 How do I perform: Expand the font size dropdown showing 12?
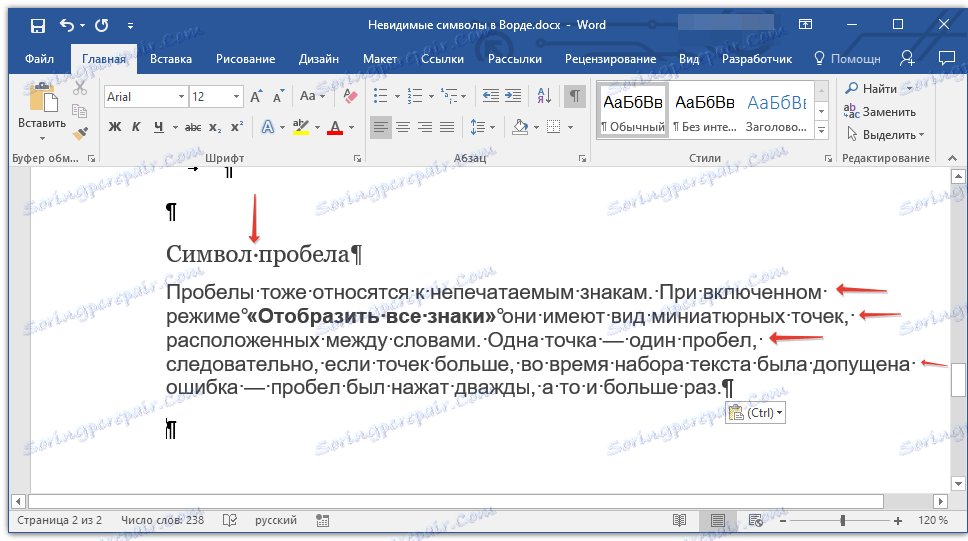pos(236,97)
